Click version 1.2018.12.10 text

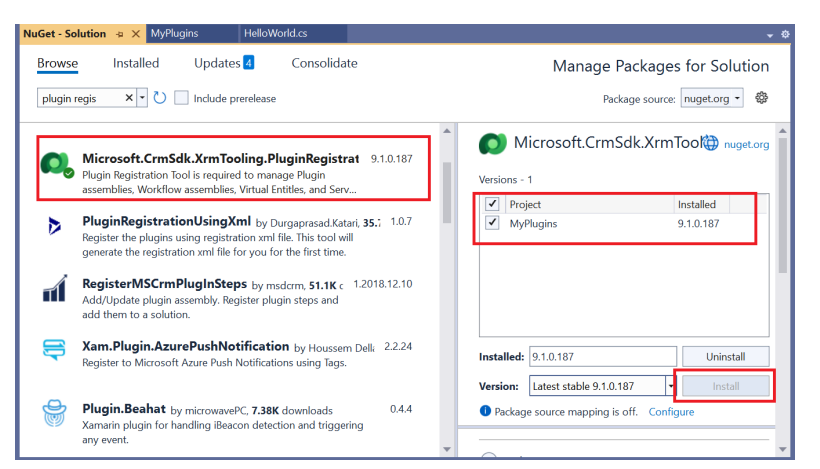[383, 284]
